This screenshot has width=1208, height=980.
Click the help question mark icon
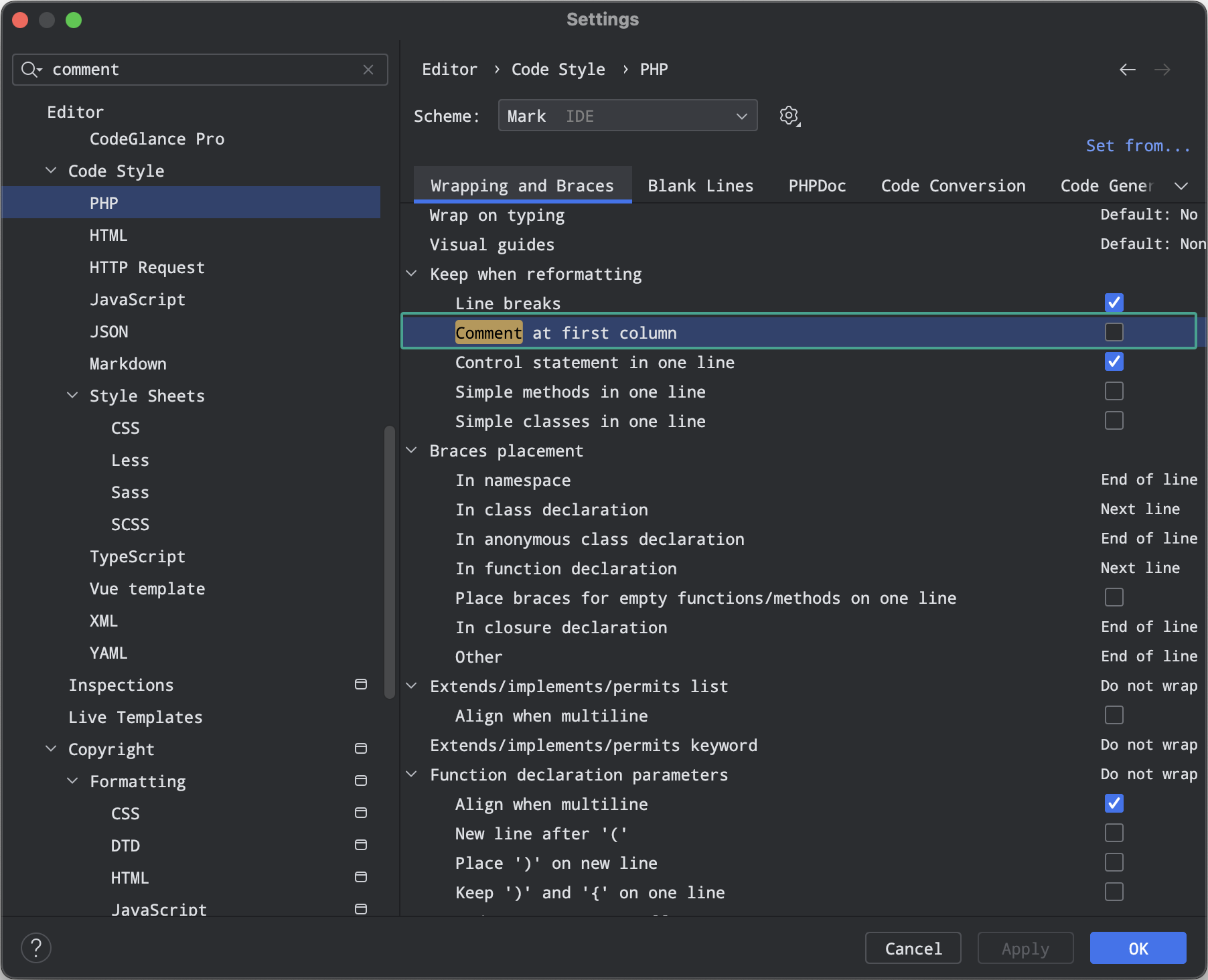pyautogui.click(x=36, y=948)
